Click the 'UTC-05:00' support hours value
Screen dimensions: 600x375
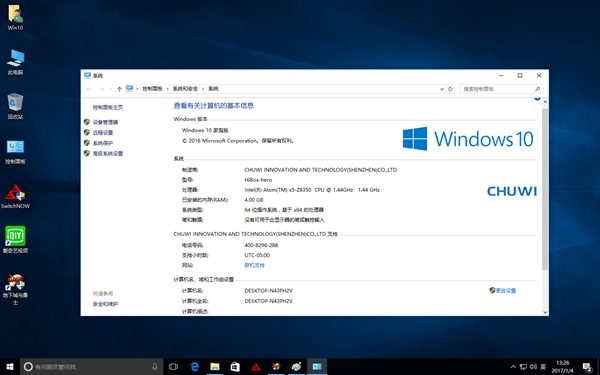[x=257, y=255]
